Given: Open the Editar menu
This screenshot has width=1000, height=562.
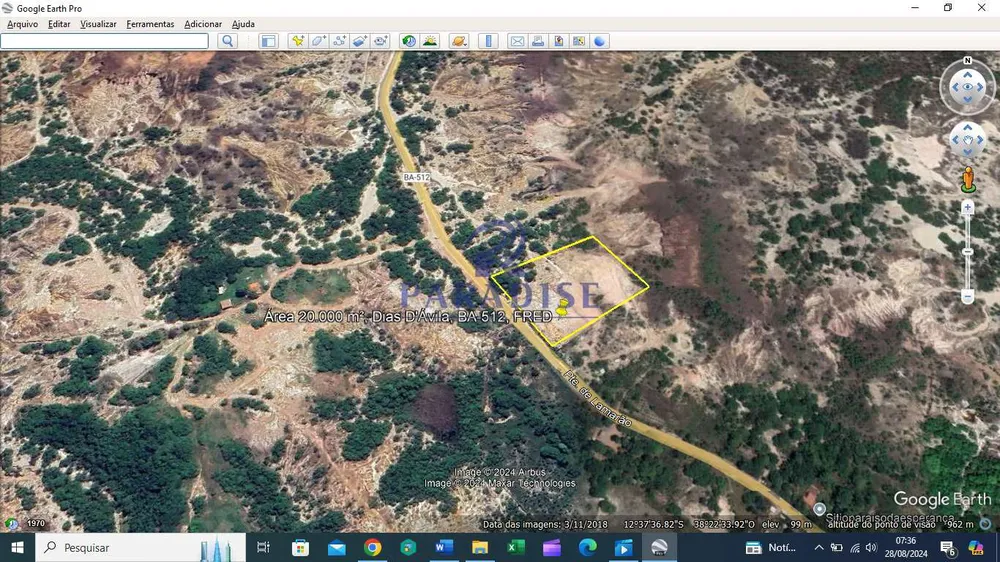Looking at the screenshot, I should point(59,24).
